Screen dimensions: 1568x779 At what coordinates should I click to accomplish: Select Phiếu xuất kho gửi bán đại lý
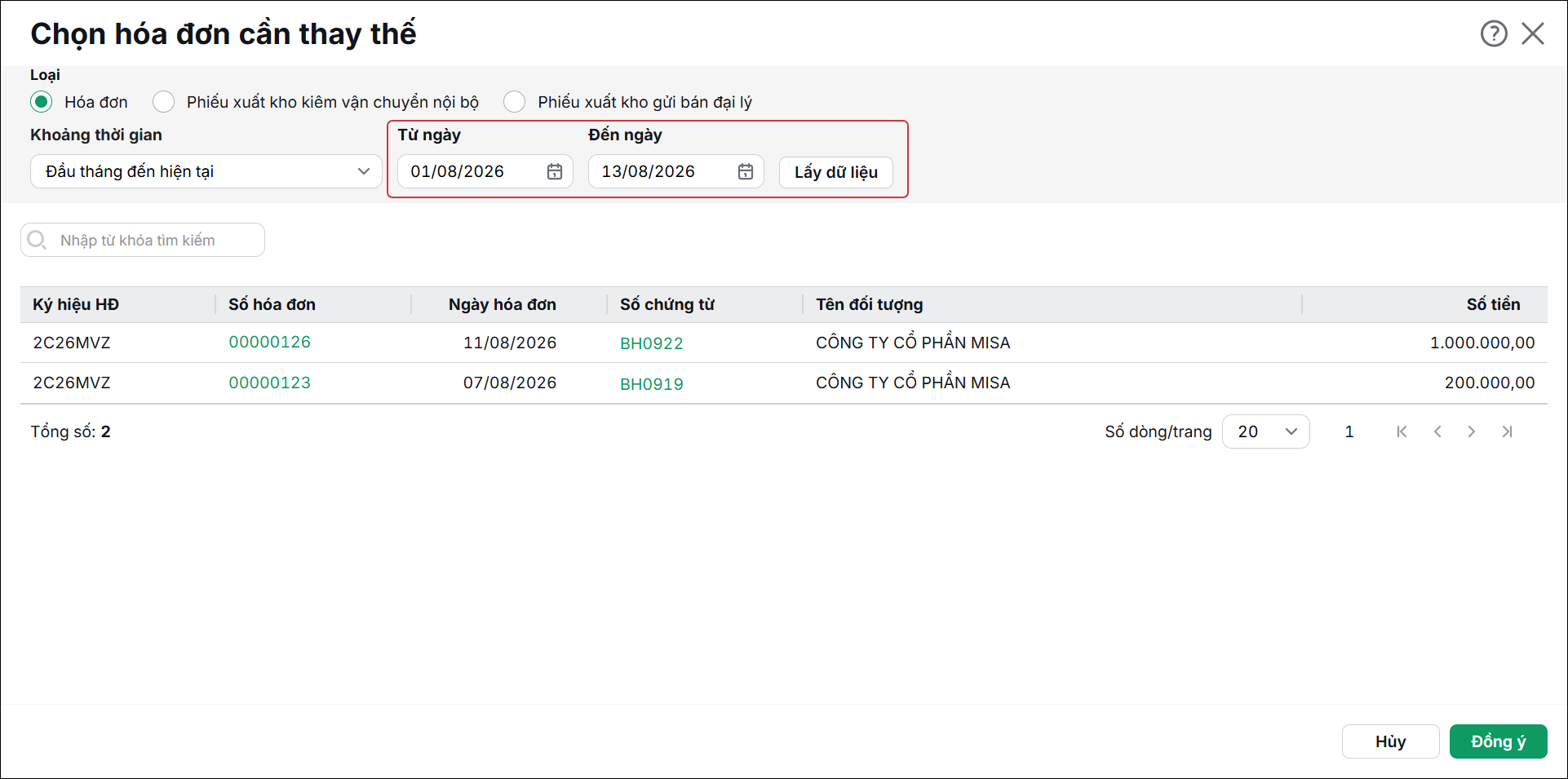click(515, 102)
